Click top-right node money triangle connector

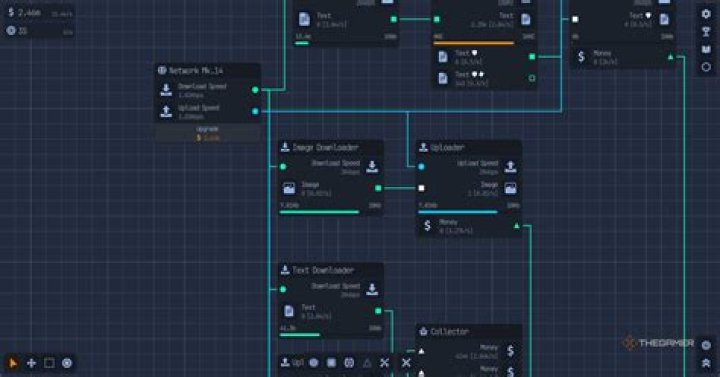pyautogui.click(x=670, y=57)
